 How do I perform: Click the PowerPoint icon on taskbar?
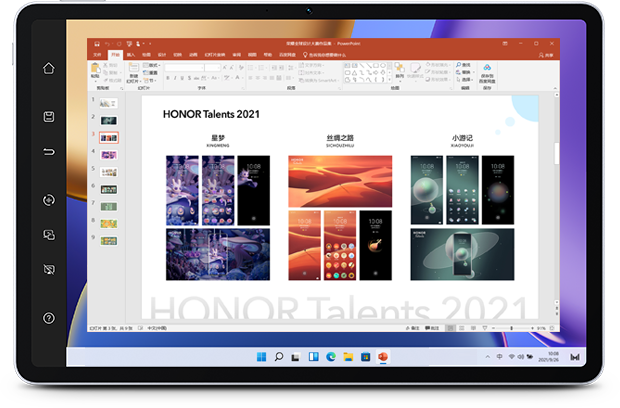tap(382, 357)
